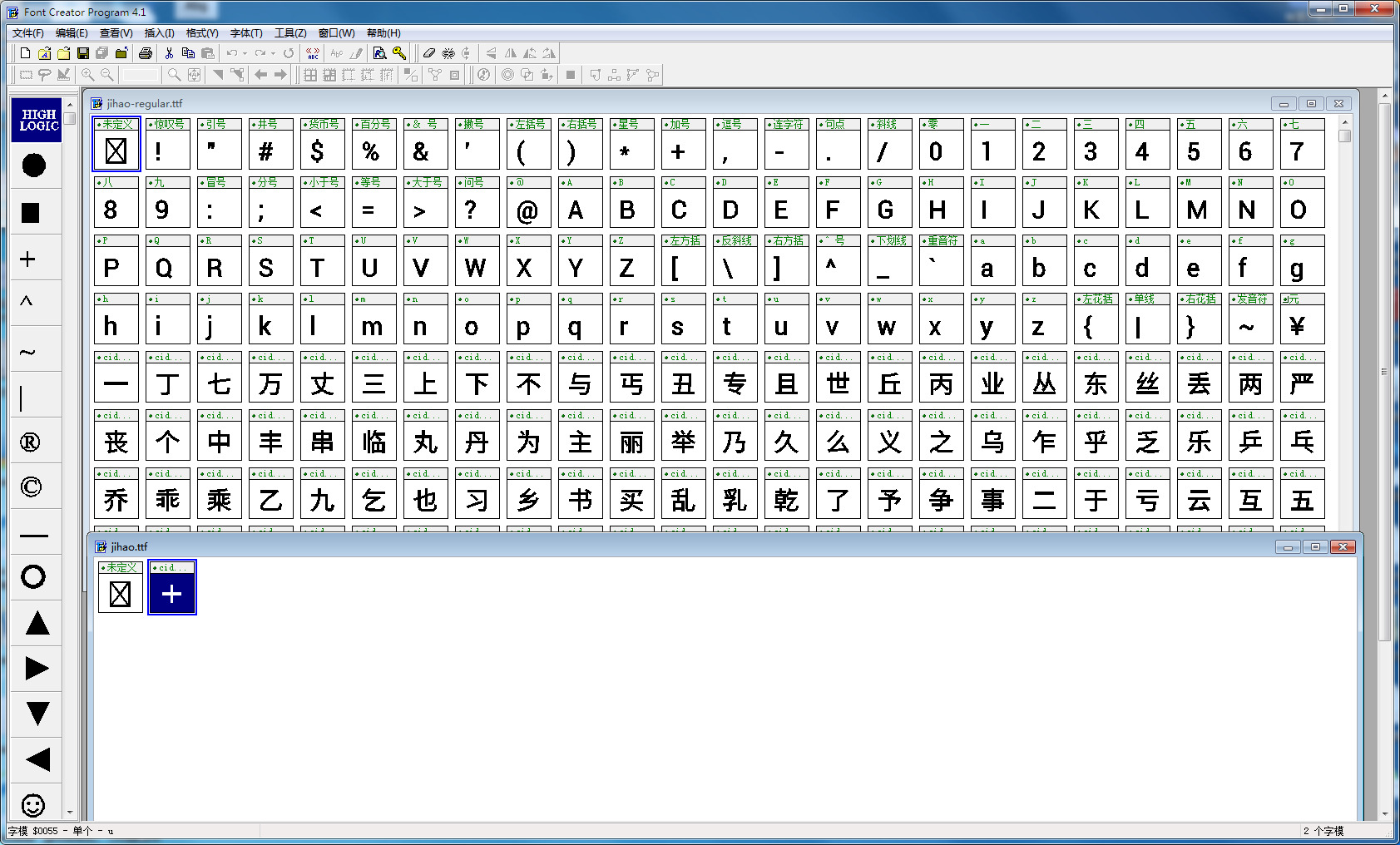This screenshot has width=1400, height=845.
Task: Select the capital 'W' glyph cell
Action: tap(477, 260)
